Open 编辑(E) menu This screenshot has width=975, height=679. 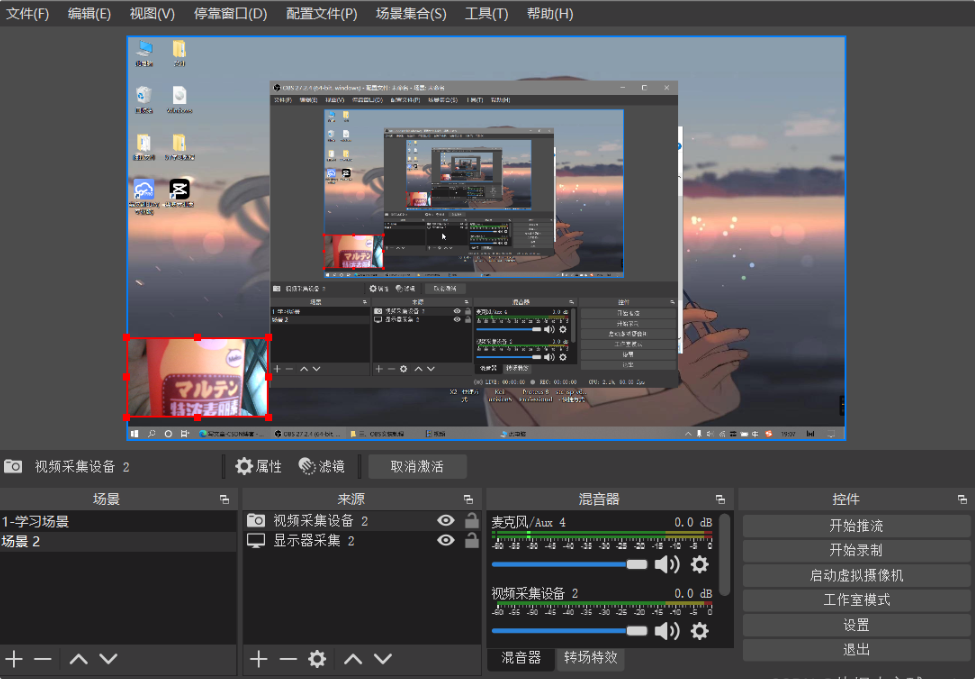tap(89, 14)
